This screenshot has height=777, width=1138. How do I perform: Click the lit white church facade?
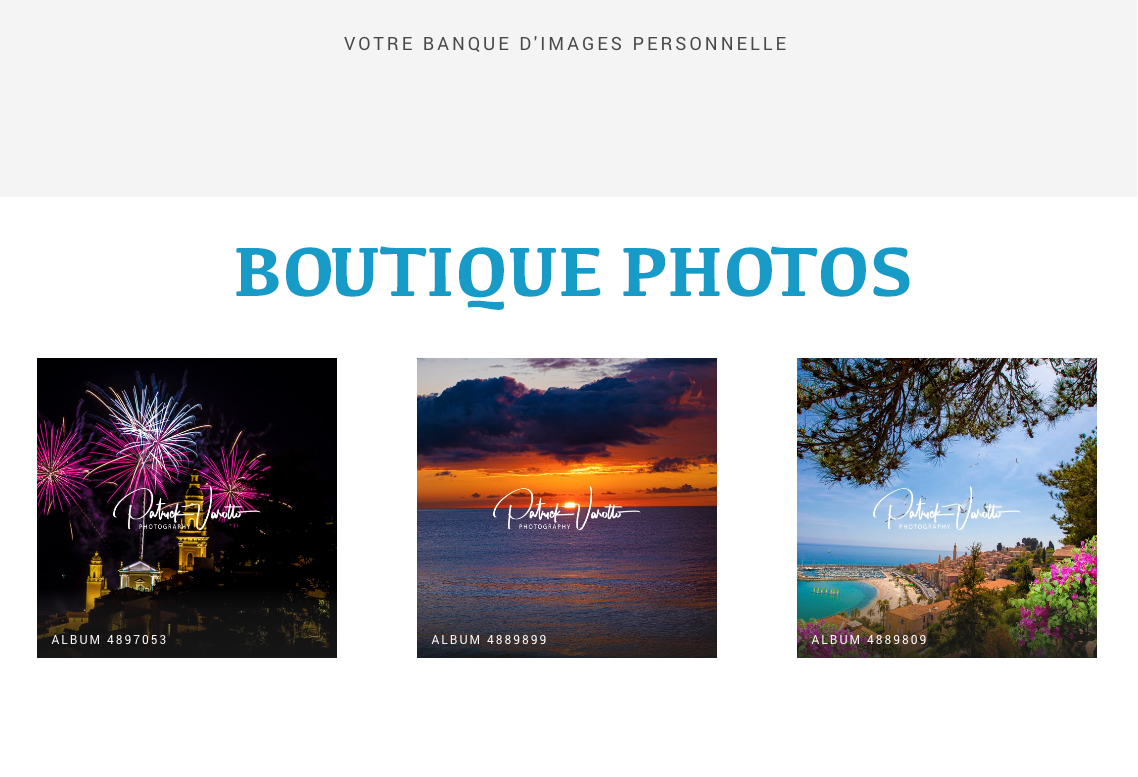(140, 575)
